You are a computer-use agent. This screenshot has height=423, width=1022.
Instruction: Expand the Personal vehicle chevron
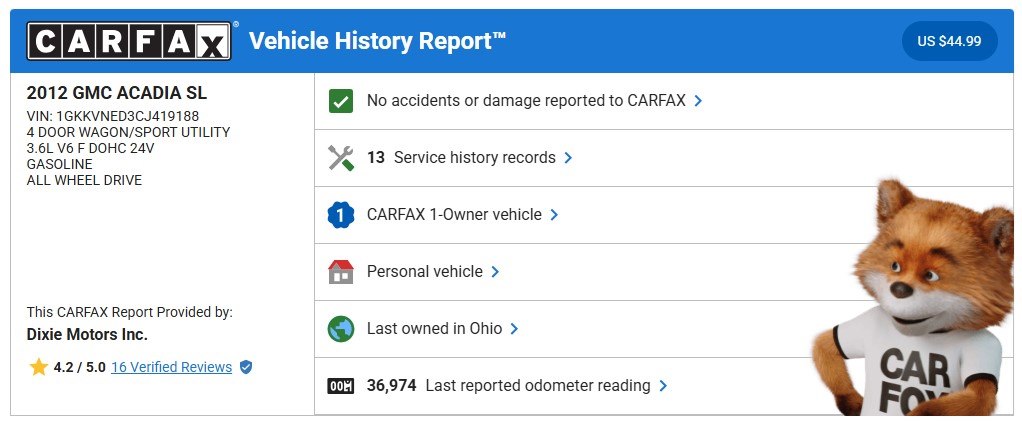(x=495, y=272)
